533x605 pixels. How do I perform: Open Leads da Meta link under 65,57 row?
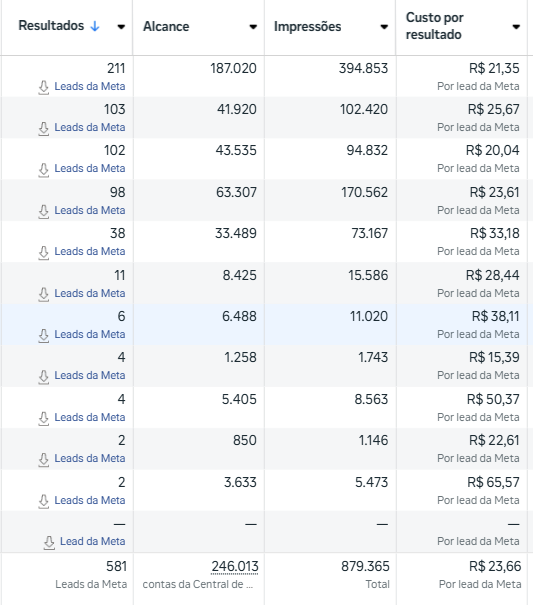pyautogui.click(x=90, y=500)
